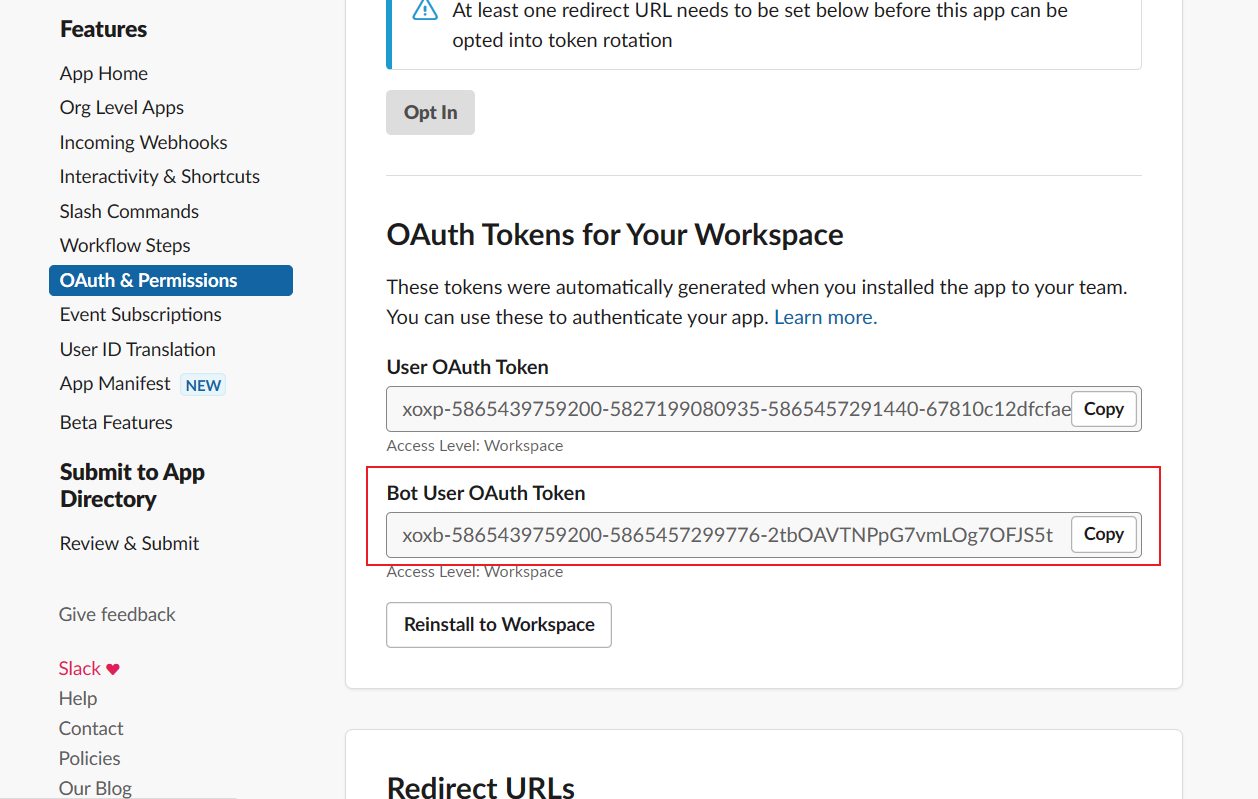Copy the User OAuth Token
The width and height of the screenshot is (1258, 799).
1103,409
